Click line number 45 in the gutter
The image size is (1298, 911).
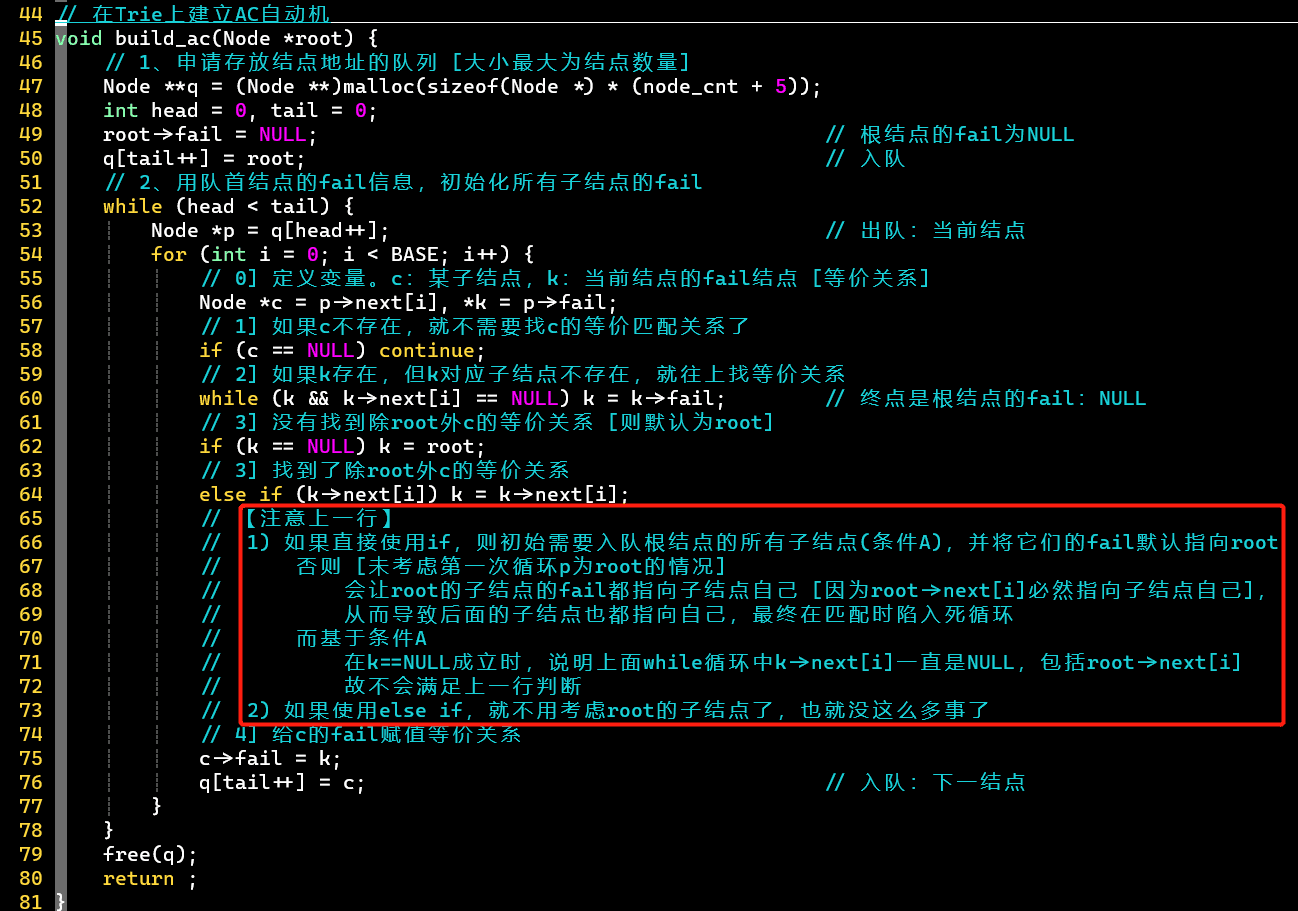tap(31, 38)
